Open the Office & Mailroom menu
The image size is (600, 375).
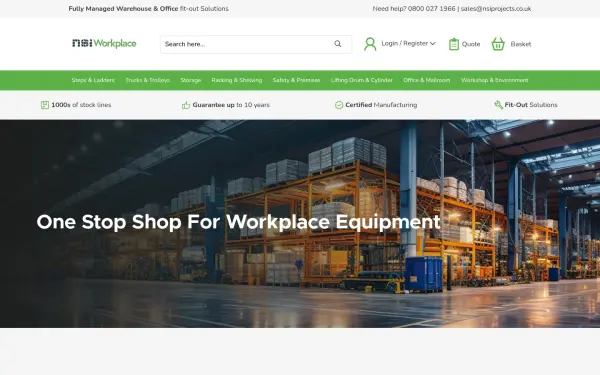point(426,80)
